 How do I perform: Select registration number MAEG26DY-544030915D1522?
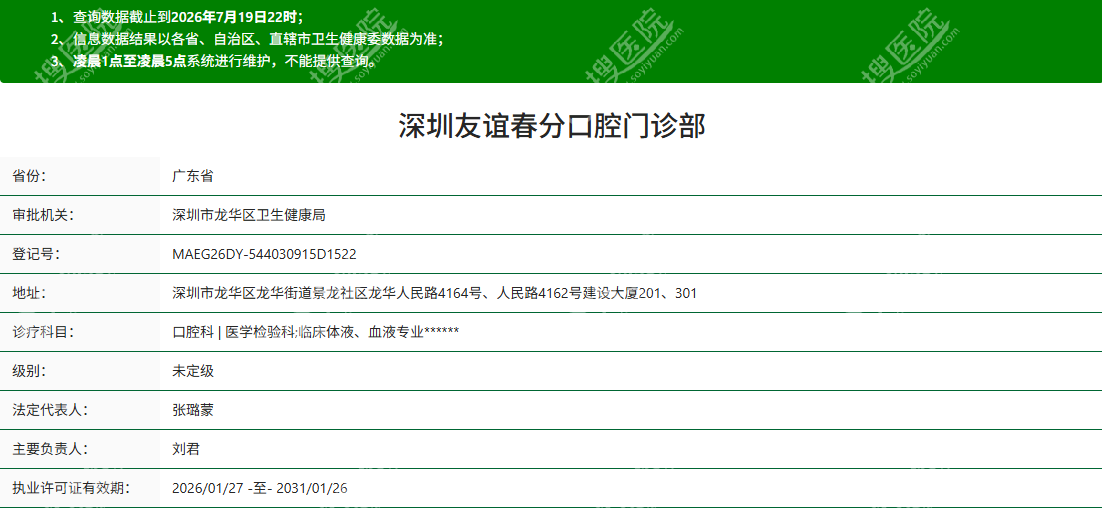[264, 254]
